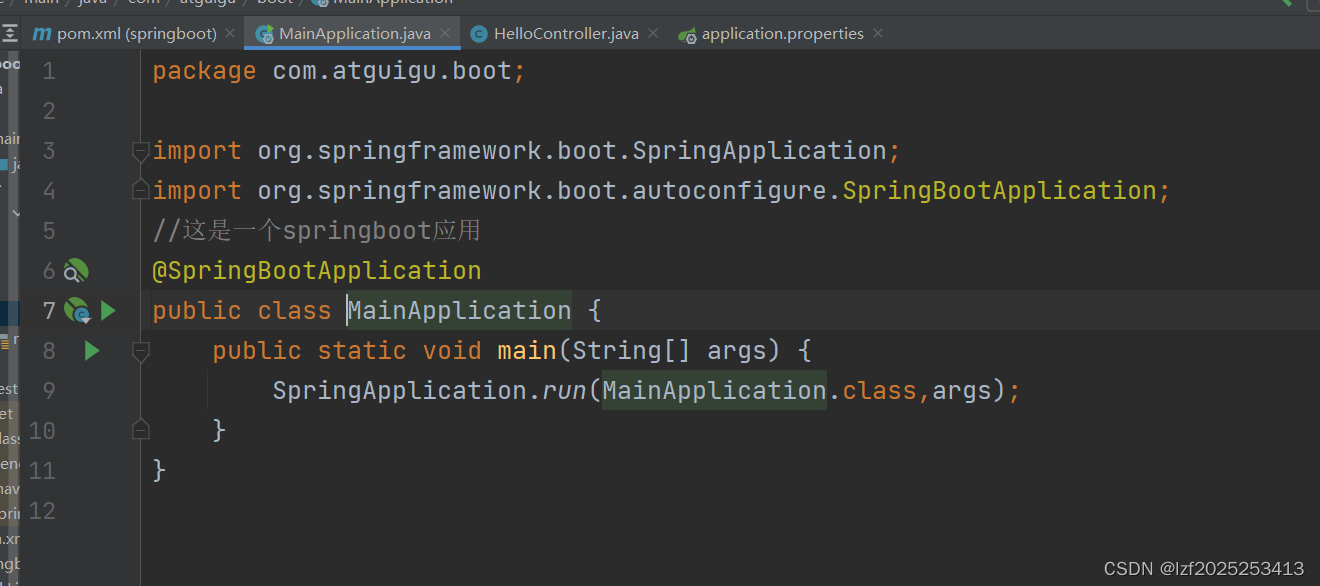Open boot in the breadcrumb path
Screen dimensions: 1320x586
[x=274, y=2]
